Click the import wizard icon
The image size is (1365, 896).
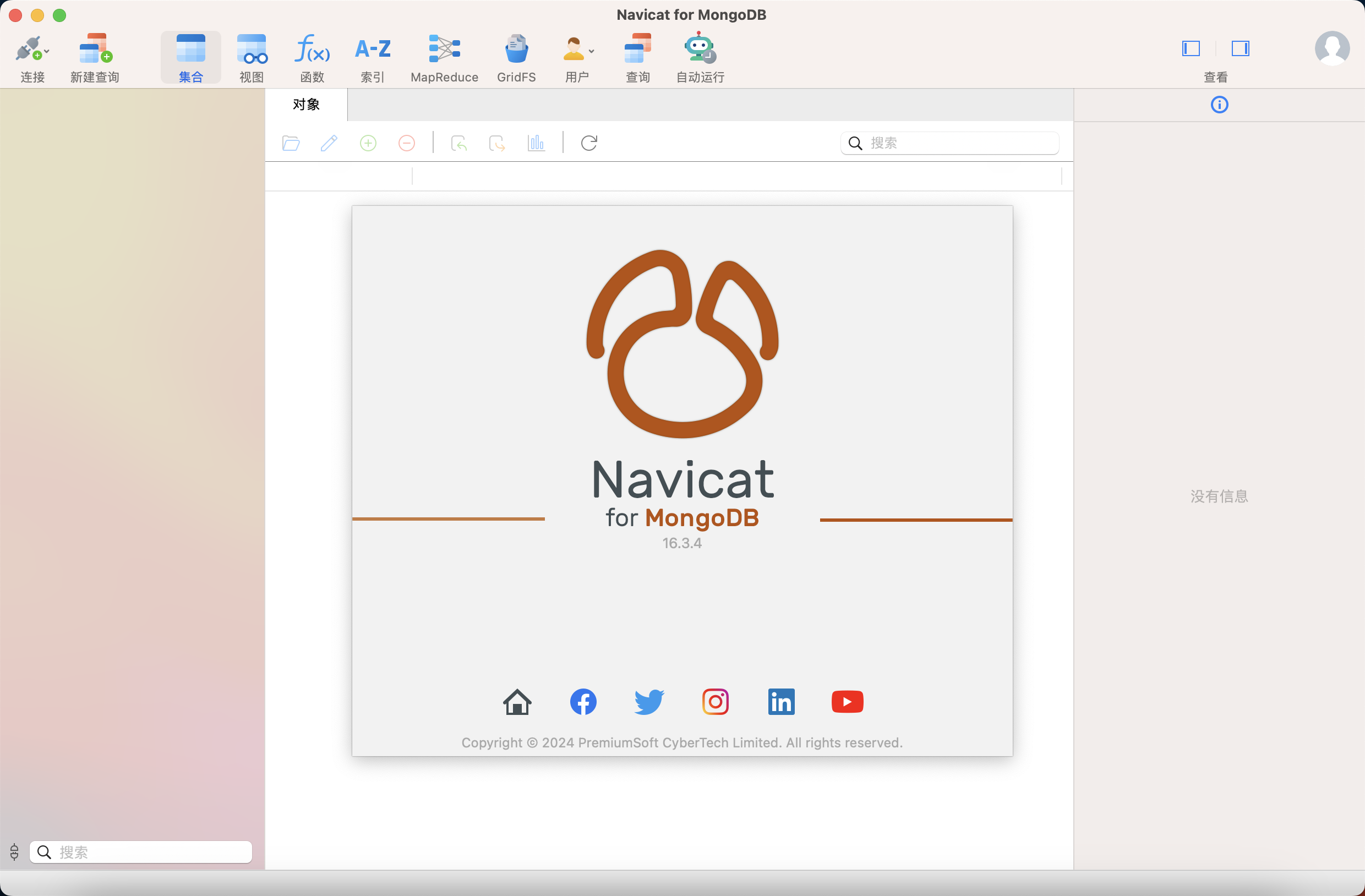pyautogui.click(x=459, y=143)
